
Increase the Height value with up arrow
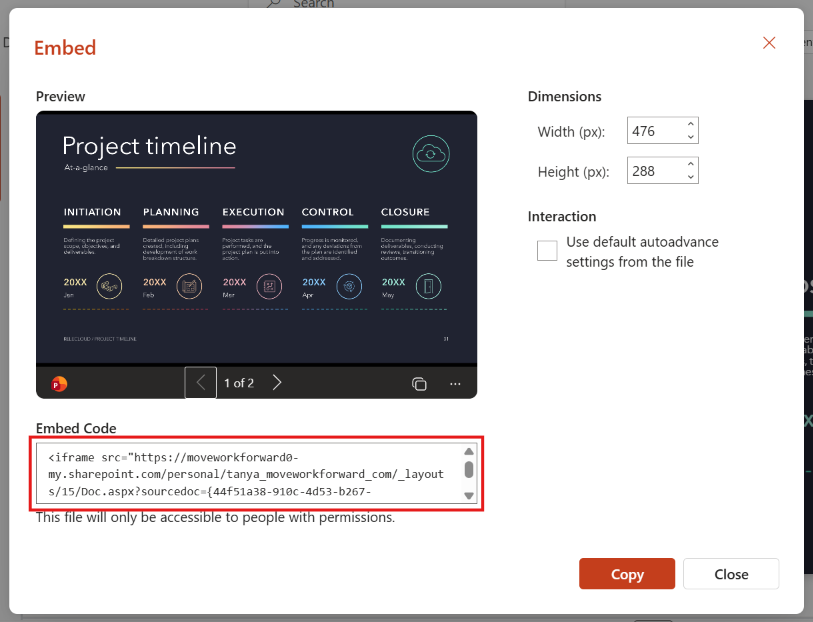(x=691, y=164)
